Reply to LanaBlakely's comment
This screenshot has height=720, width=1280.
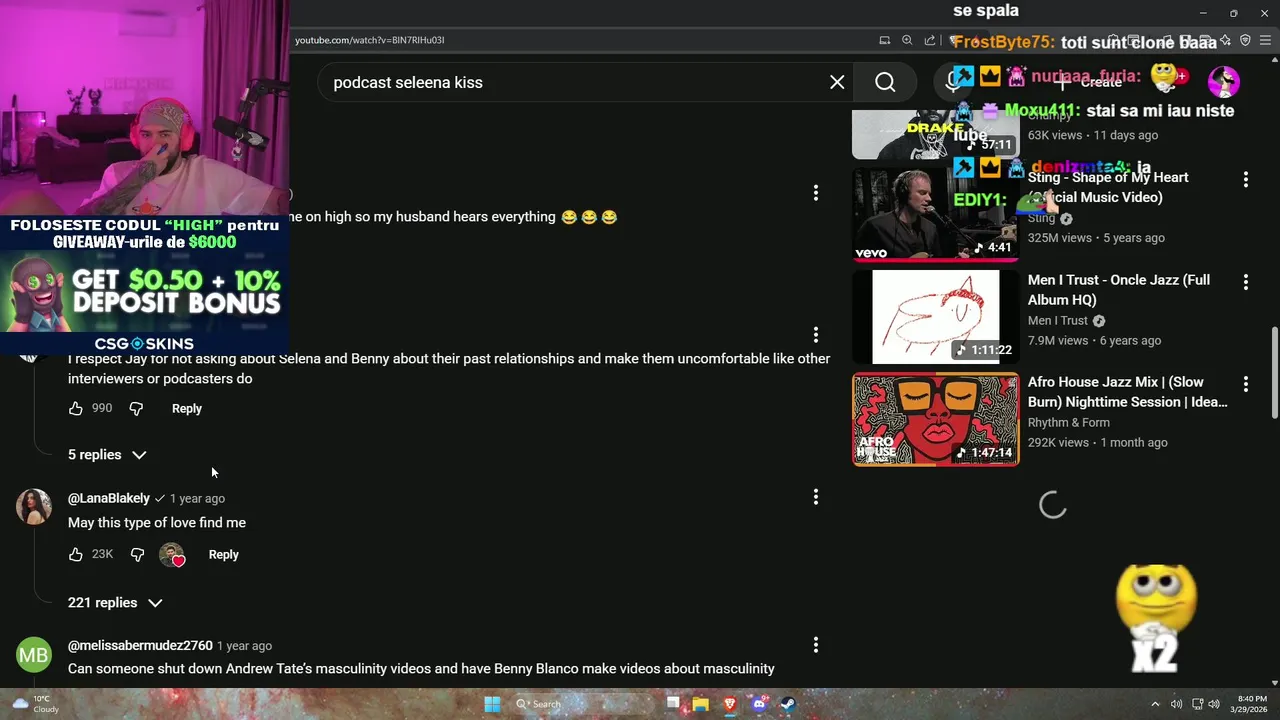tap(223, 554)
